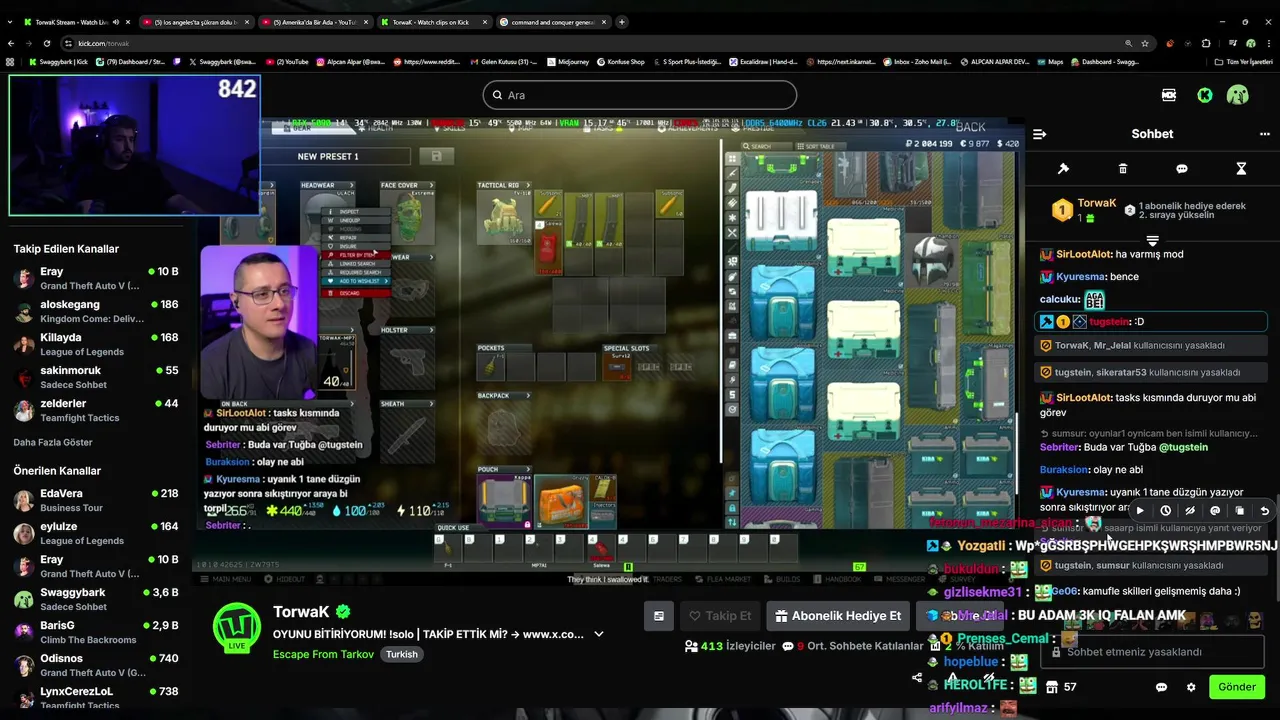Click the play icon in message hover toolbar

(1140, 511)
